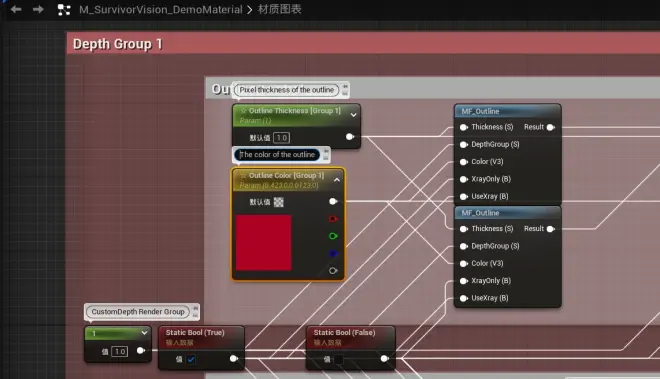Select Color (V3) input pin on lower MF_Outline
The height and width of the screenshot is (379, 660).
(464, 264)
